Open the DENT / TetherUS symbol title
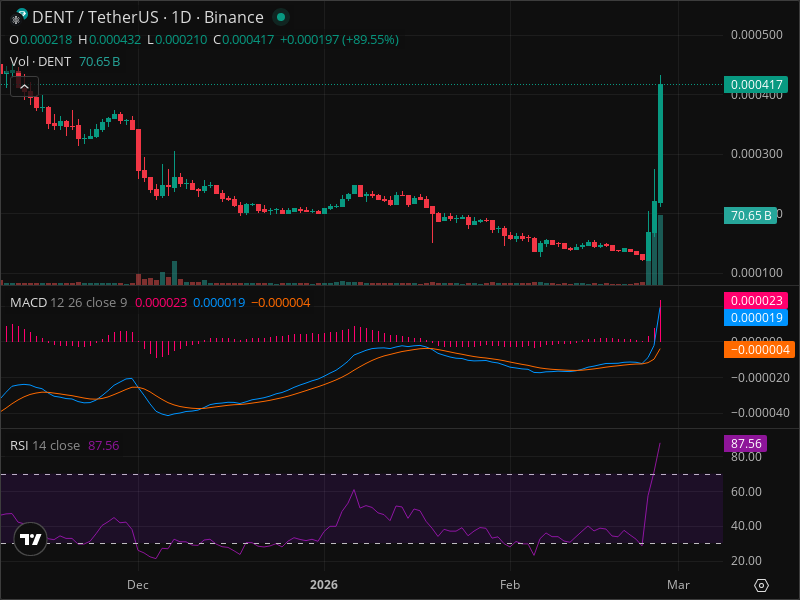Image resolution: width=800 pixels, height=600 pixels. coord(148,17)
